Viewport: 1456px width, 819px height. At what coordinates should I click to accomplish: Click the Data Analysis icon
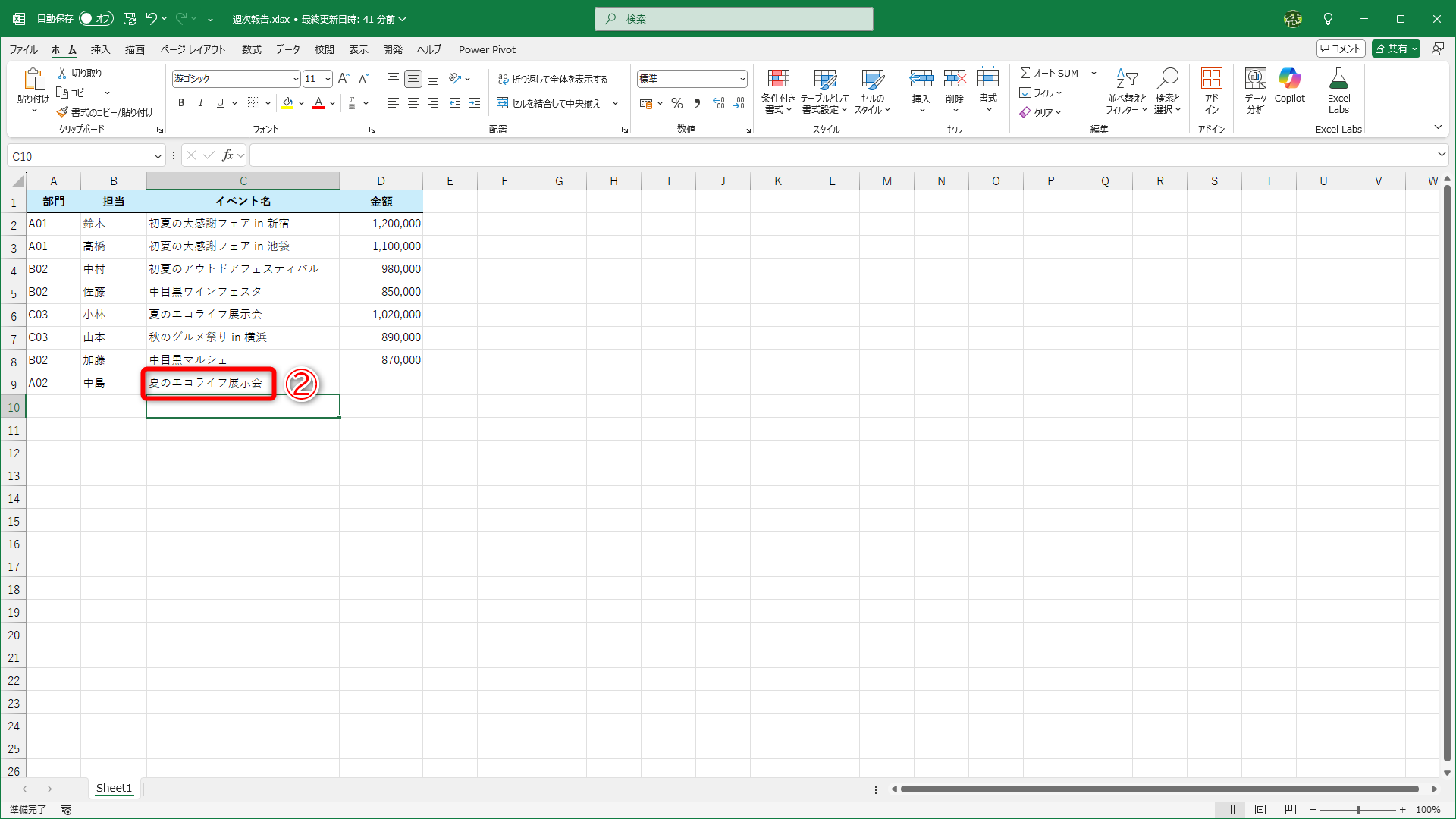1255,89
